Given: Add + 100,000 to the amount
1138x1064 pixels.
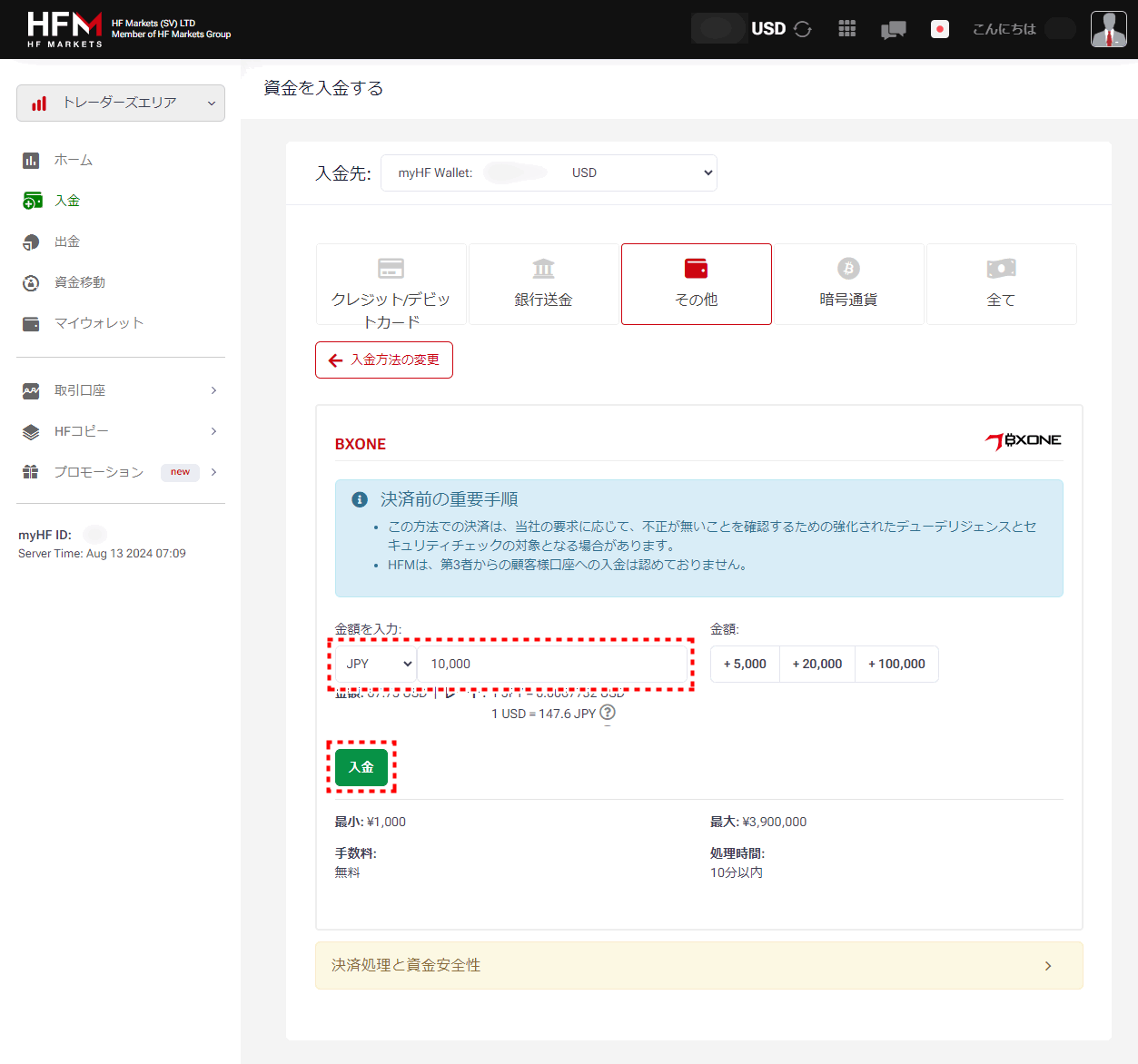Looking at the screenshot, I should pos(896,665).
